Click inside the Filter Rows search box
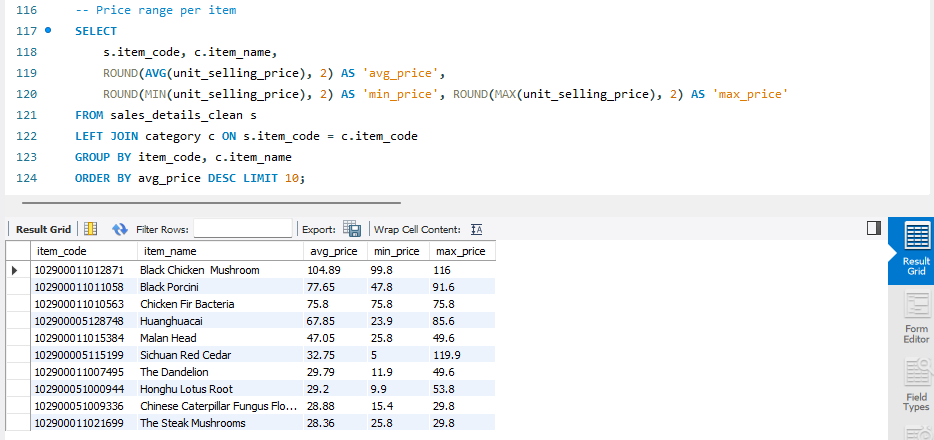This screenshot has height=440, width=934. [243, 229]
